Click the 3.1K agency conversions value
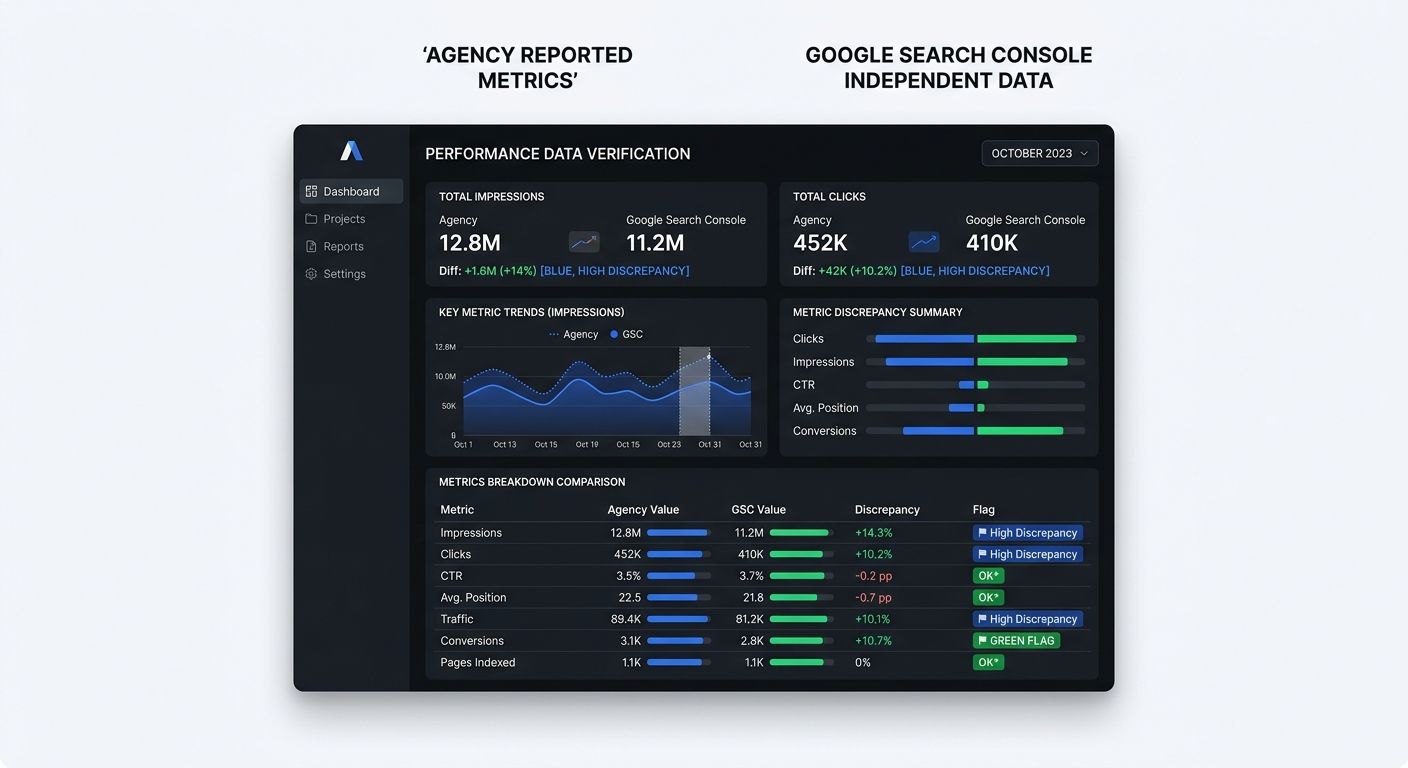Screen dimensions: 1408x768 [630, 641]
